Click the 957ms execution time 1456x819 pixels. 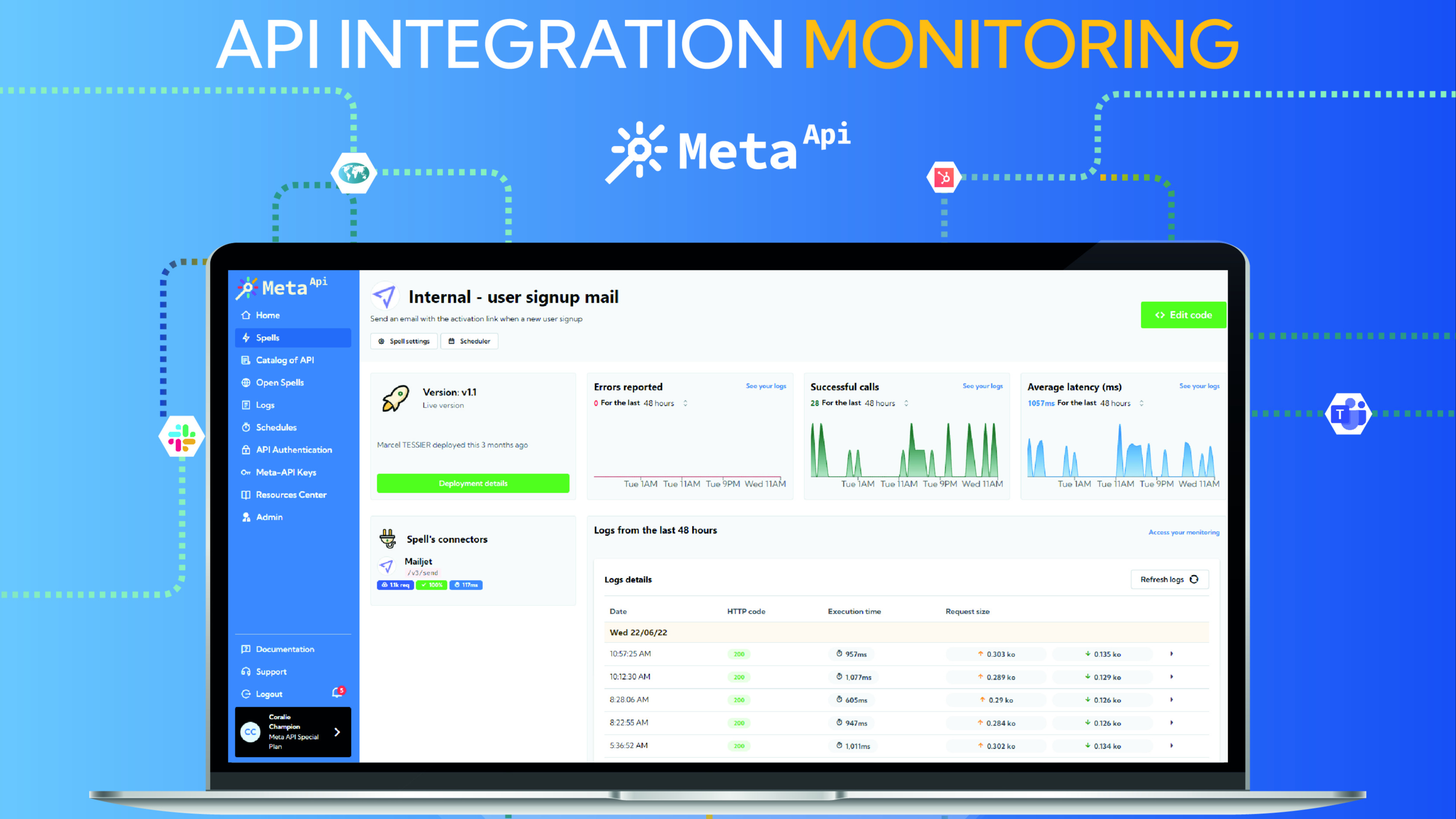[x=852, y=654]
